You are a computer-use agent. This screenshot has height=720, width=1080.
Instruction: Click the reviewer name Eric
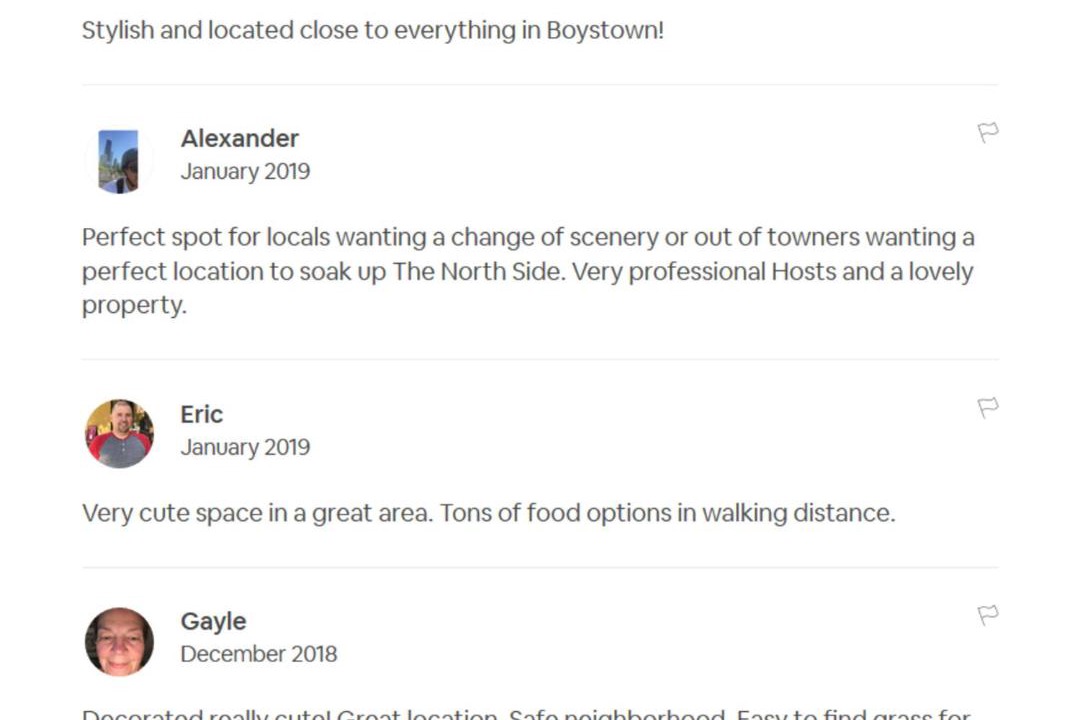coord(201,414)
